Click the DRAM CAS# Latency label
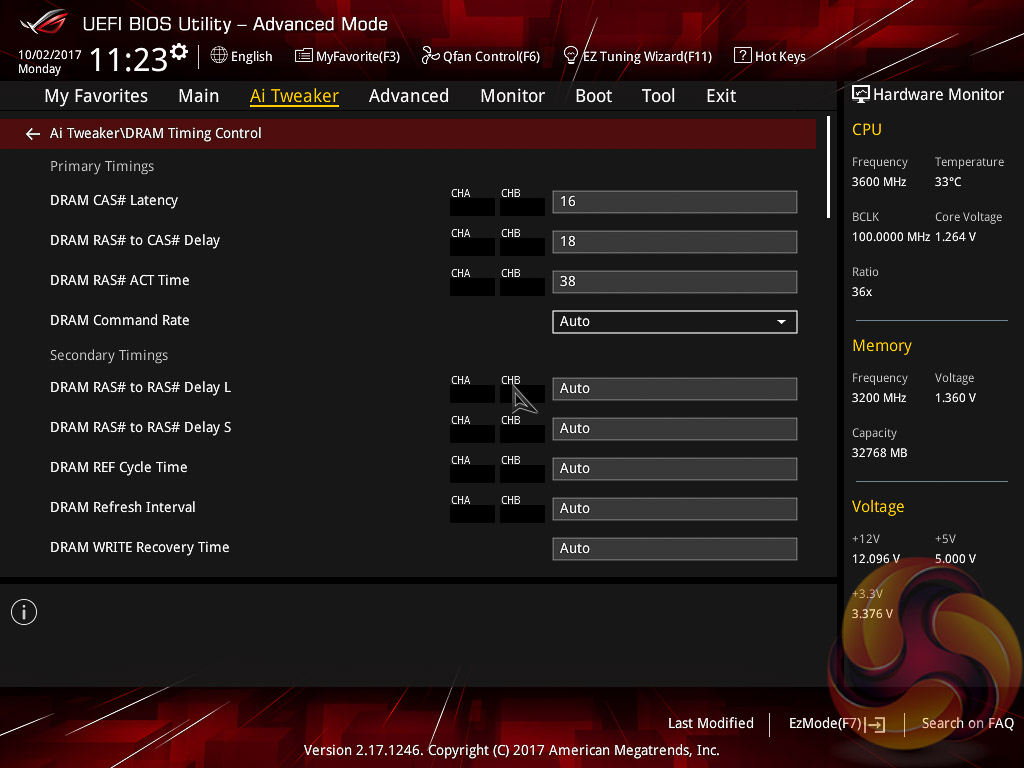 (114, 200)
